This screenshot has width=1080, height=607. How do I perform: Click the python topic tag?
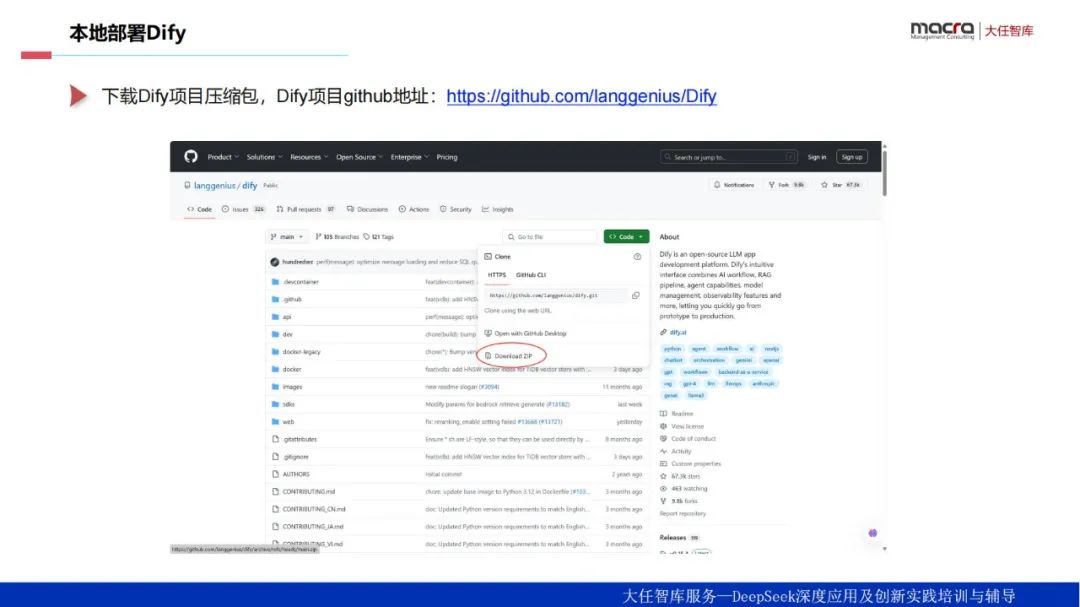(672, 349)
